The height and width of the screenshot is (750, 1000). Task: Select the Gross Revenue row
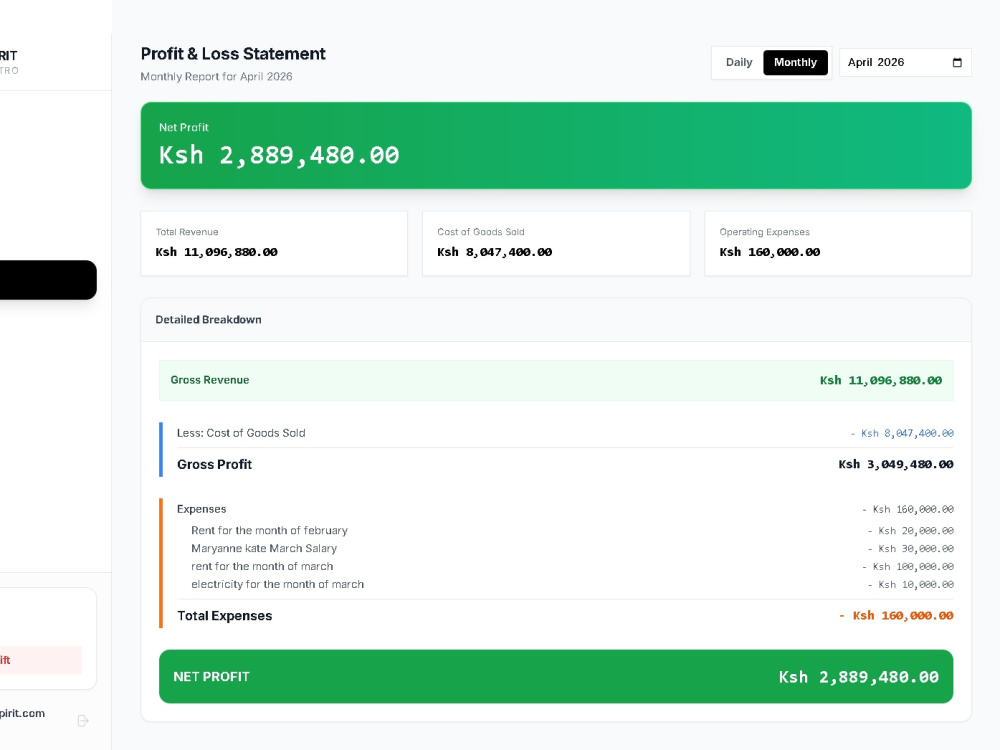click(x=555, y=380)
